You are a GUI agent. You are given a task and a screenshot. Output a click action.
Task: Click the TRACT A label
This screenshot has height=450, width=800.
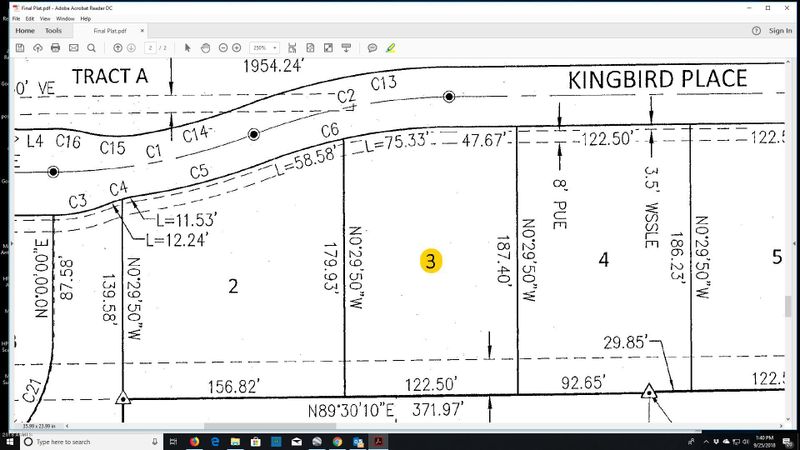[x=110, y=77]
